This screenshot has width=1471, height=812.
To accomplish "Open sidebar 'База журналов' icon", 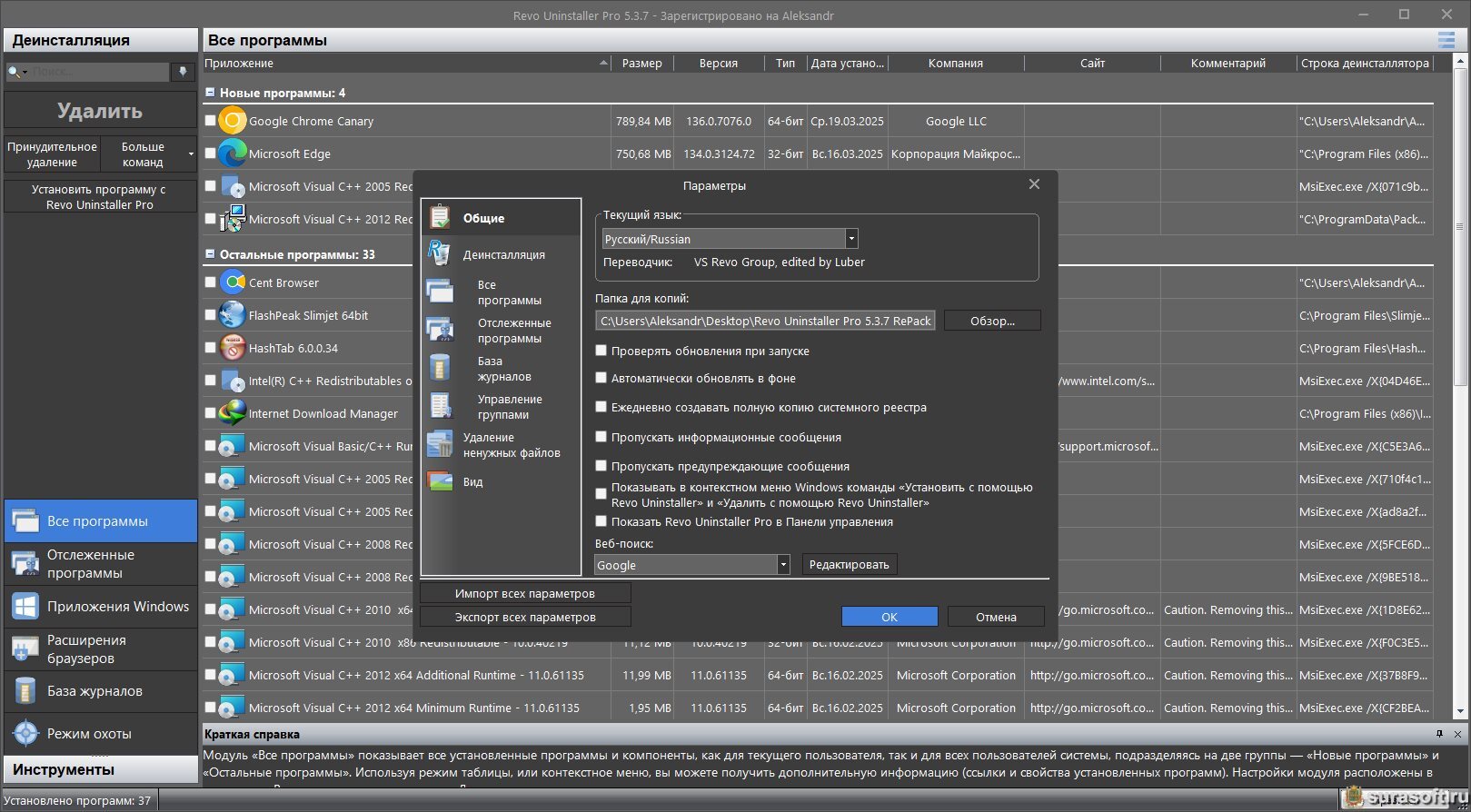I will [25, 691].
